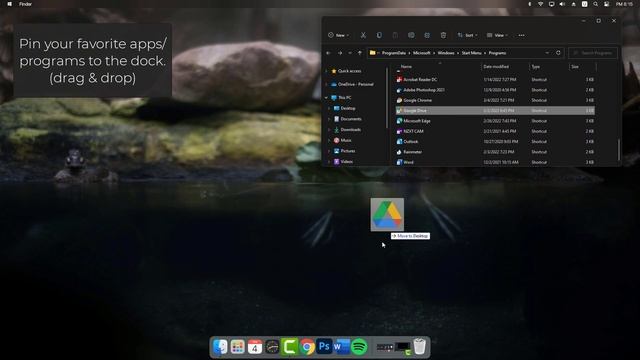Open the recent locations chevron beside forward arrow
This screenshot has width=640, height=360.
pos(350,53)
